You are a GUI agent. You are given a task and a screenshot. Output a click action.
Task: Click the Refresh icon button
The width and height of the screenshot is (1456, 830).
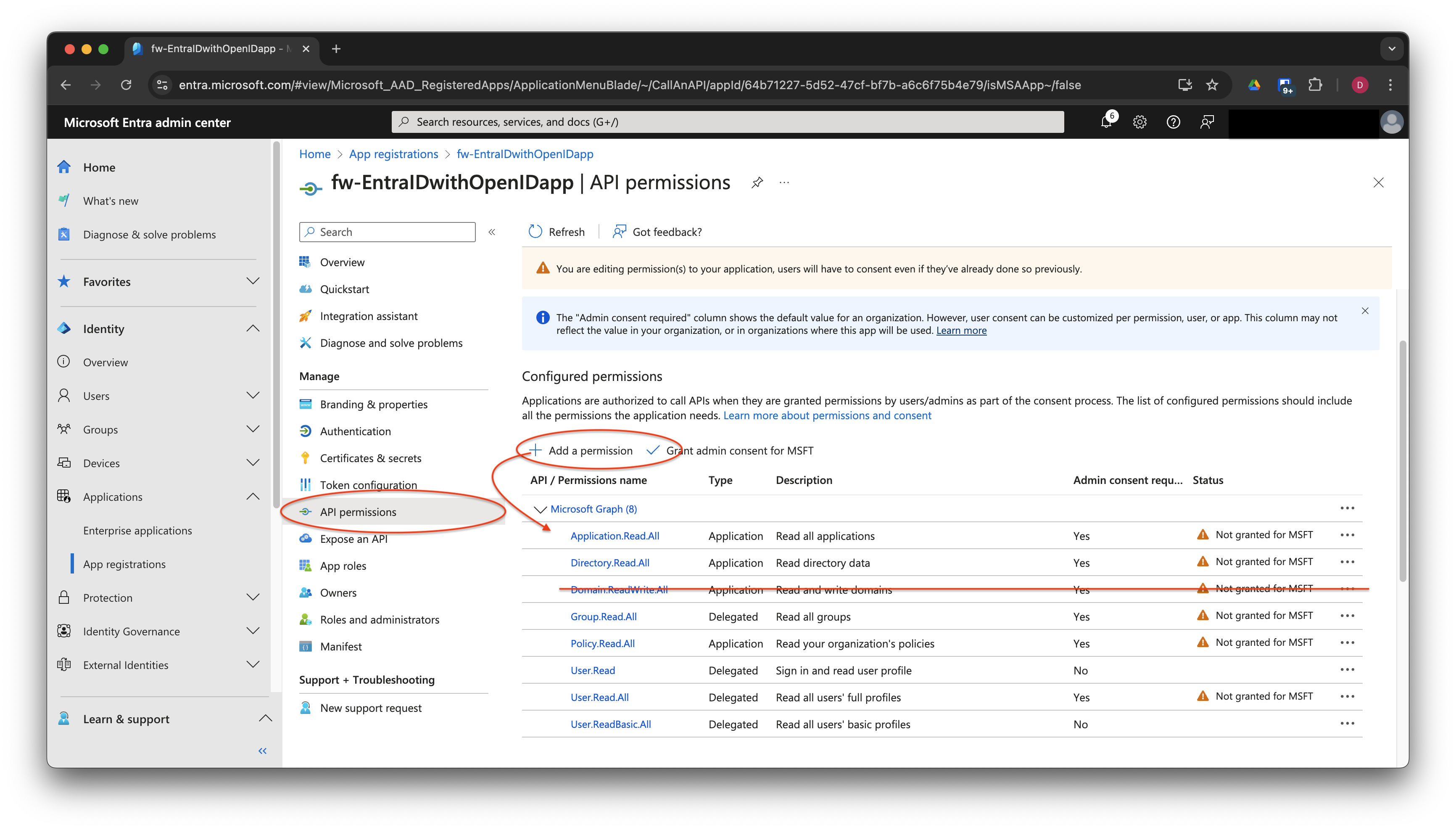[x=535, y=231]
